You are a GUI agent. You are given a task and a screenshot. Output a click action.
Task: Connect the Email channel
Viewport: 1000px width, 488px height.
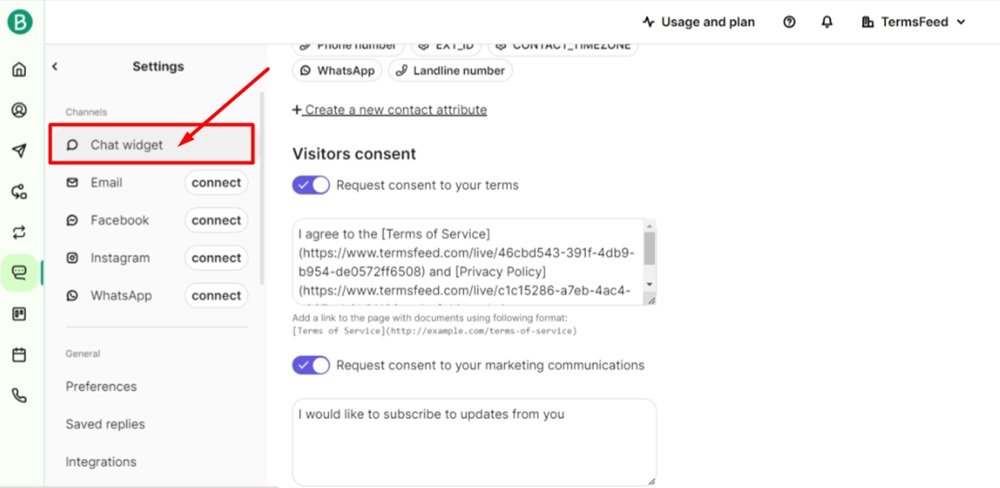[x=216, y=182]
